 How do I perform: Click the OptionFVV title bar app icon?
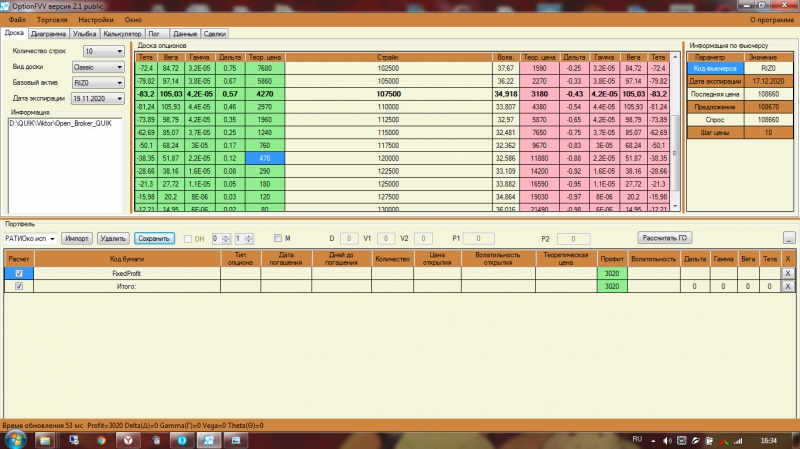click(5, 6)
